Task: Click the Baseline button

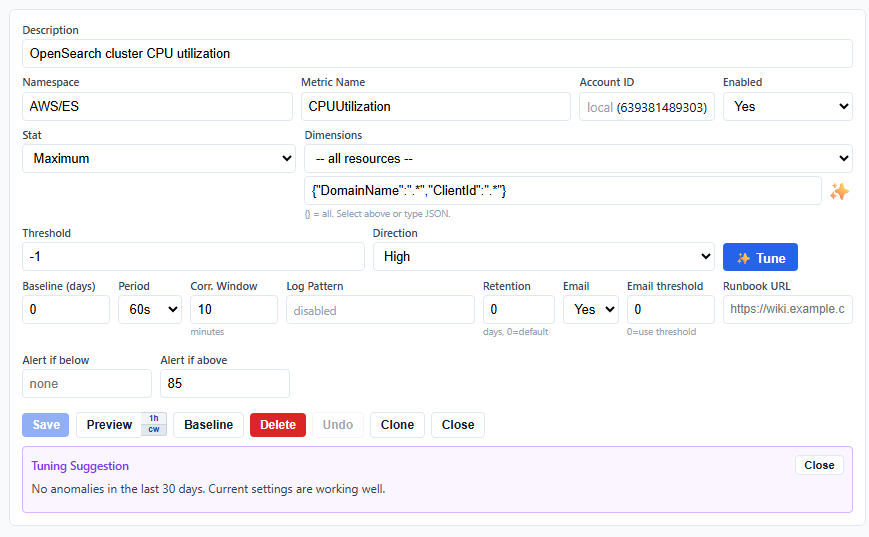Action: (208, 425)
